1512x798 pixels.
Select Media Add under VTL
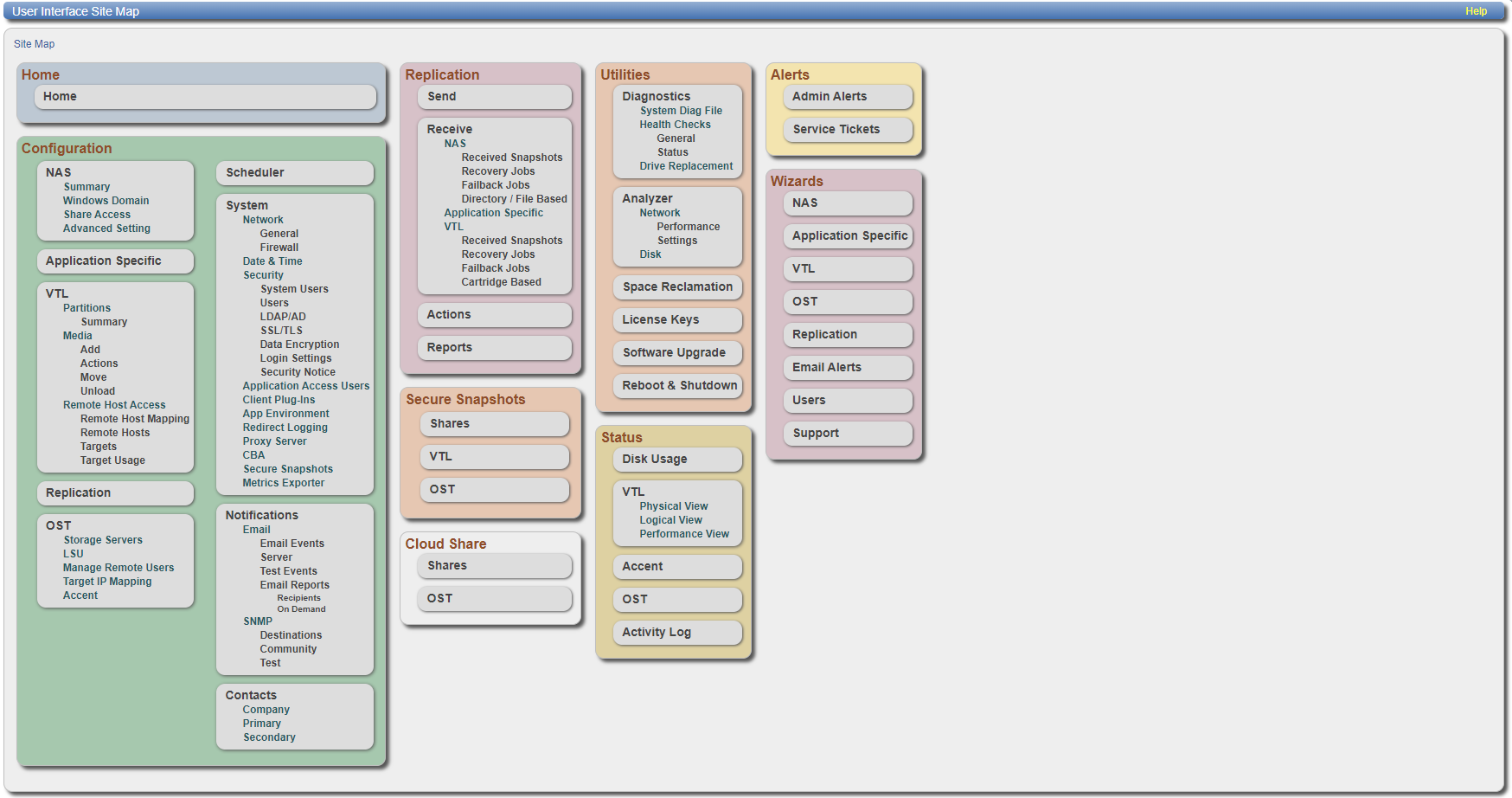(90, 350)
